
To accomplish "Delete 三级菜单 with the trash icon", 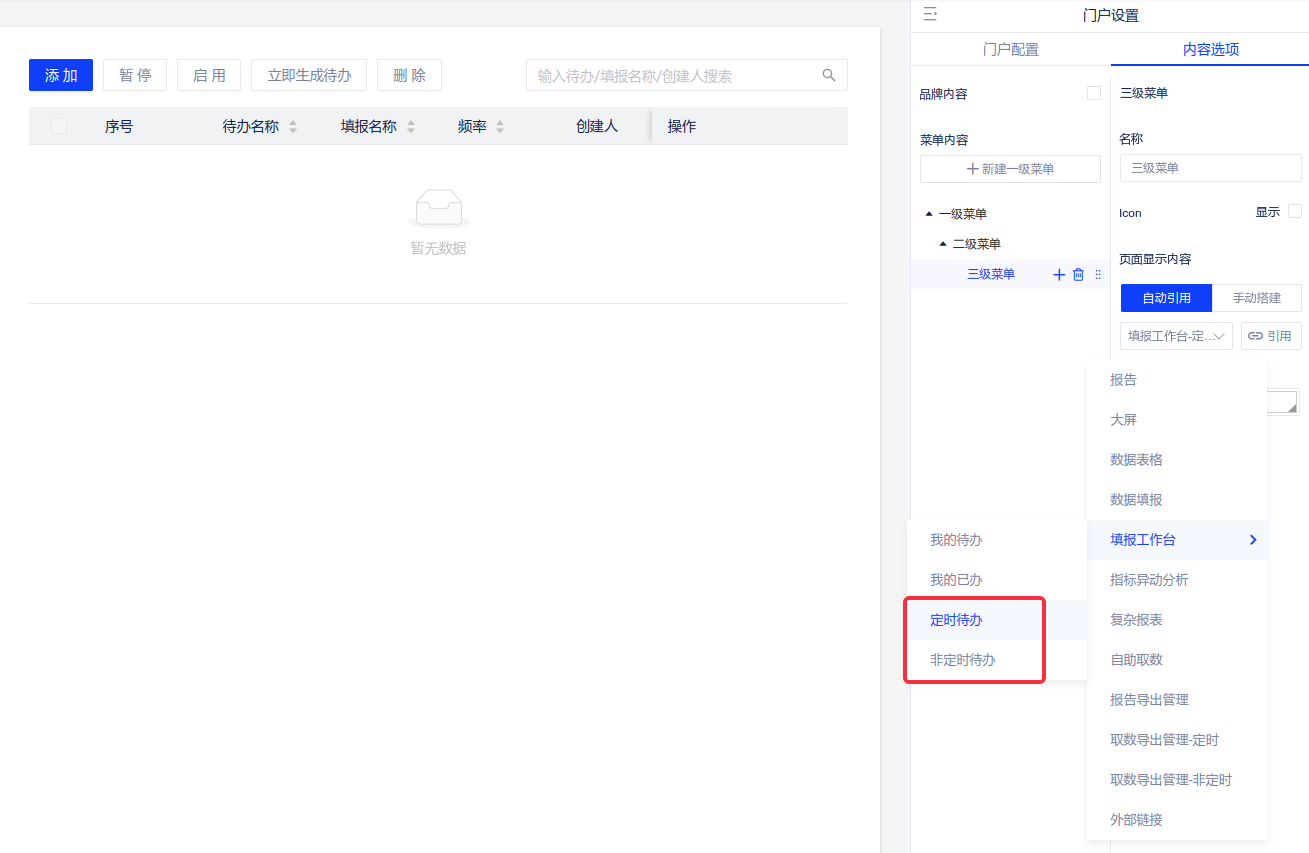I will point(1078,275).
